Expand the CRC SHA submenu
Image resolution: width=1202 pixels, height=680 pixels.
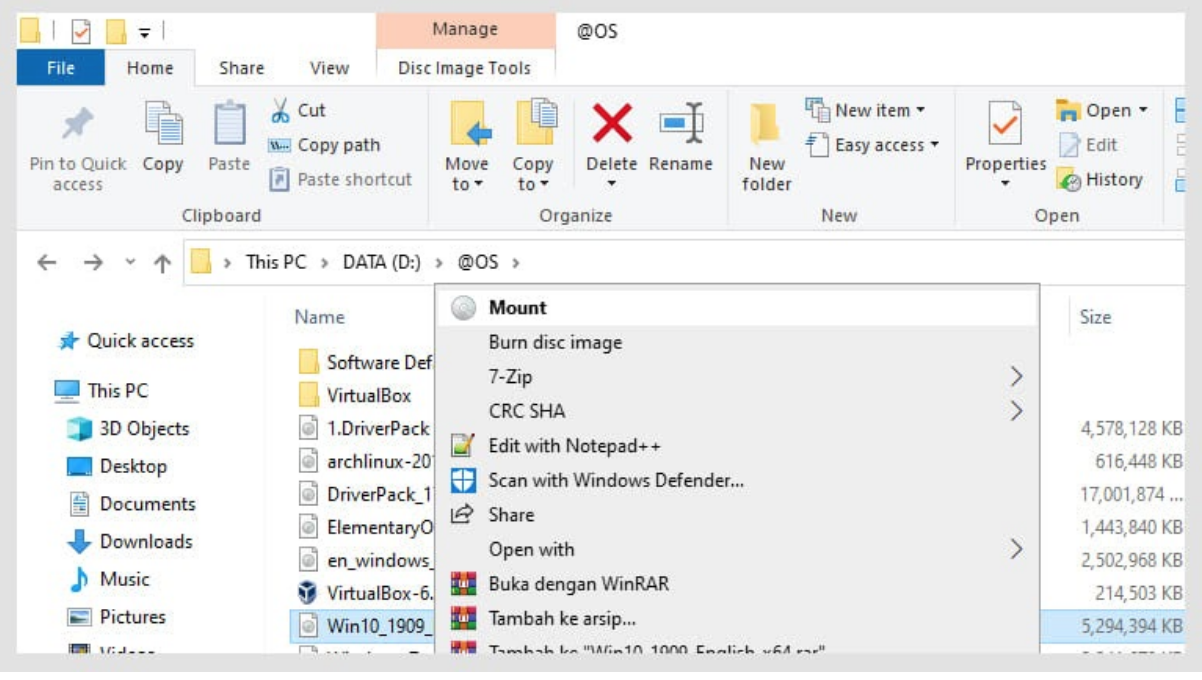point(1016,411)
